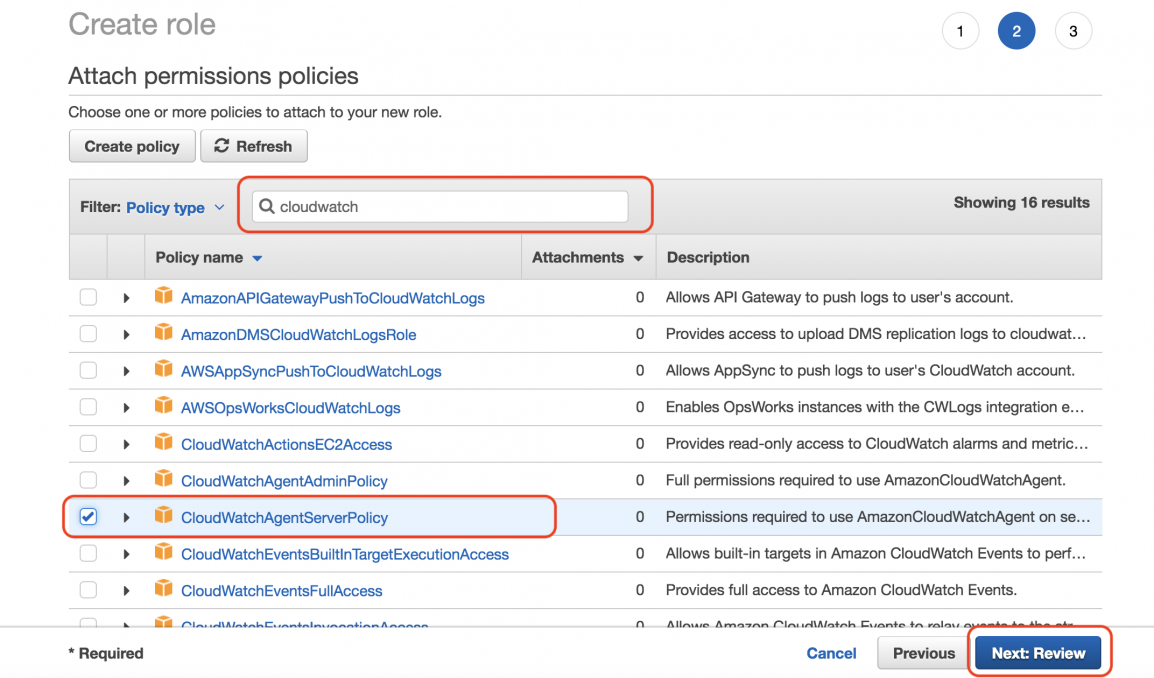The height and width of the screenshot is (678, 1154).
Task: Click the policy icon beside AWSAppSyncPushToCloudWatchLogs
Action: click(x=164, y=370)
